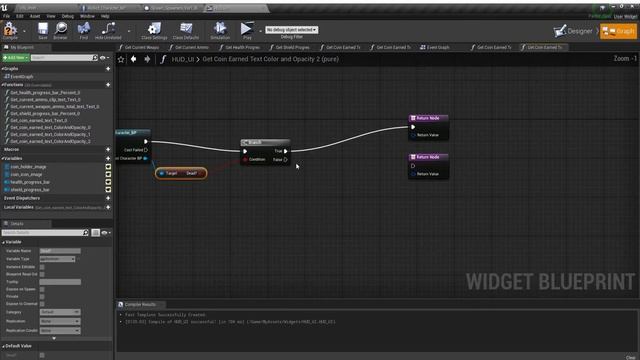640x360 pixels.
Task: Open the Debug menu
Action: click(x=68, y=16)
